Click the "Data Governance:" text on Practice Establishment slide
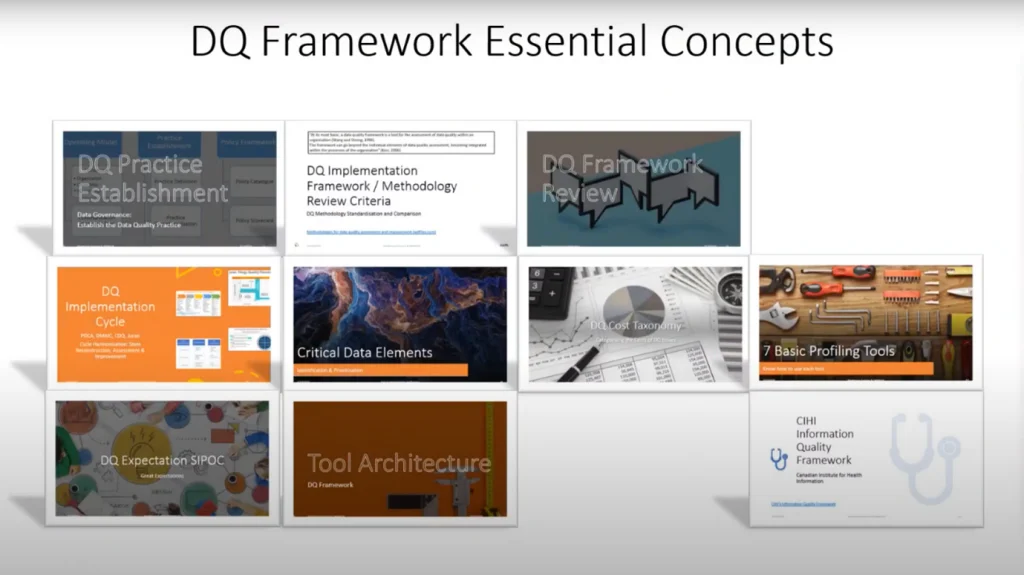The height and width of the screenshot is (575, 1024). point(104,214)
